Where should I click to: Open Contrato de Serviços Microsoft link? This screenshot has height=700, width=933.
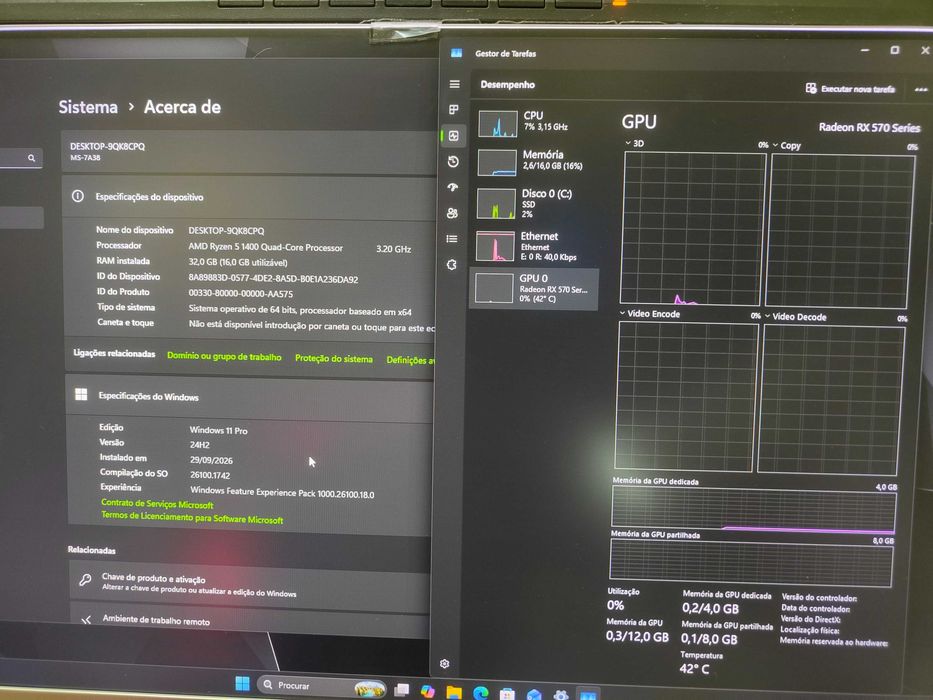pyautogui.click(x=157, y=504)
